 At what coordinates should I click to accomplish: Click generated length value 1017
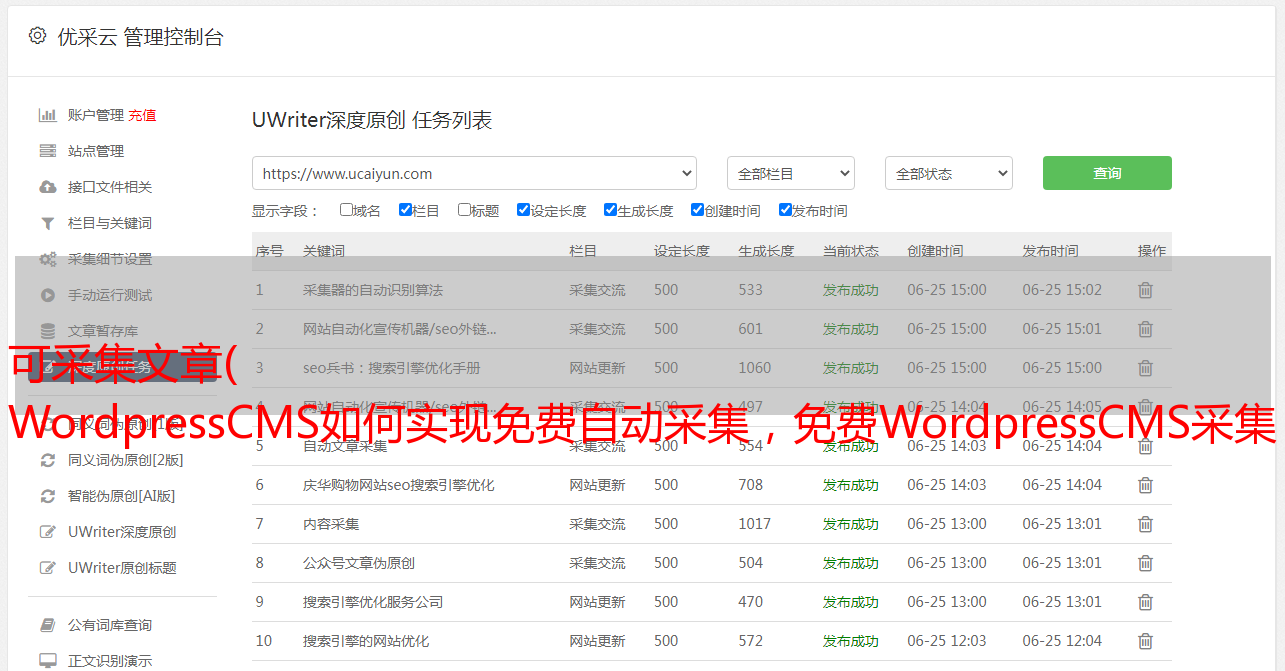click(755, 524)
